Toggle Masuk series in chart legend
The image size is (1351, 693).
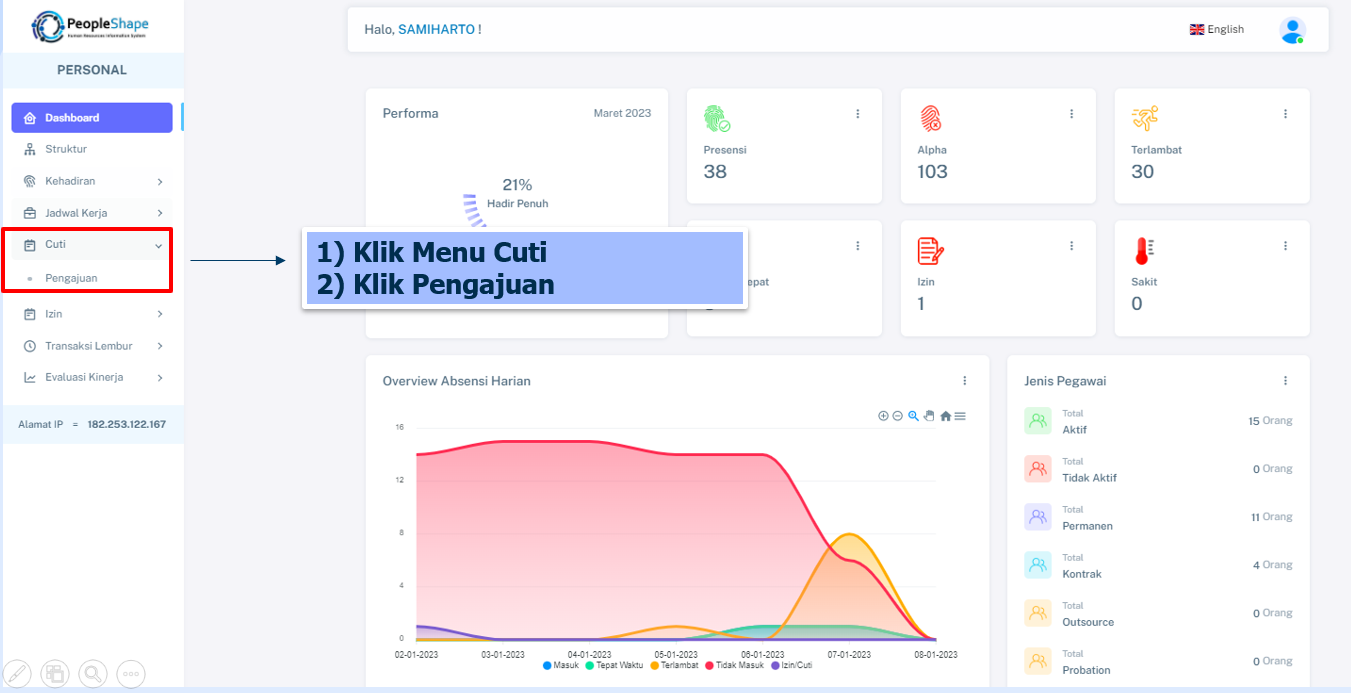[x=560, y=665]
